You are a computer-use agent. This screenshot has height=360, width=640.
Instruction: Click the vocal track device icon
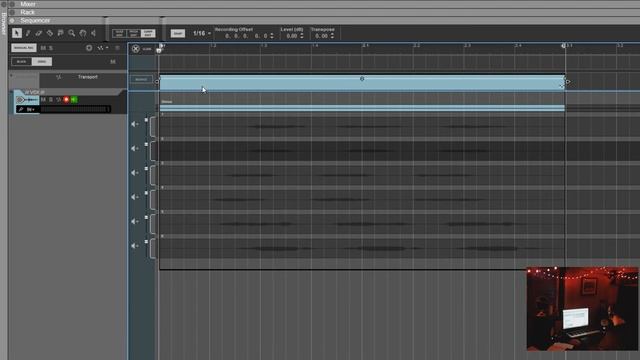click(27, 100)
